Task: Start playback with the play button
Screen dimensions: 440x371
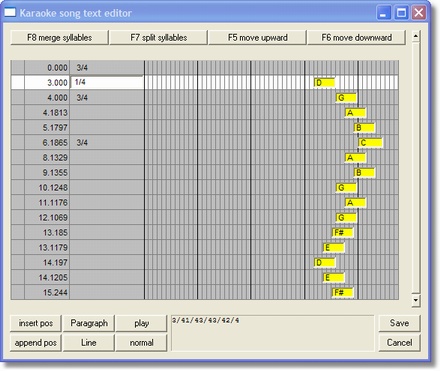Action: [x=141, y=323]
